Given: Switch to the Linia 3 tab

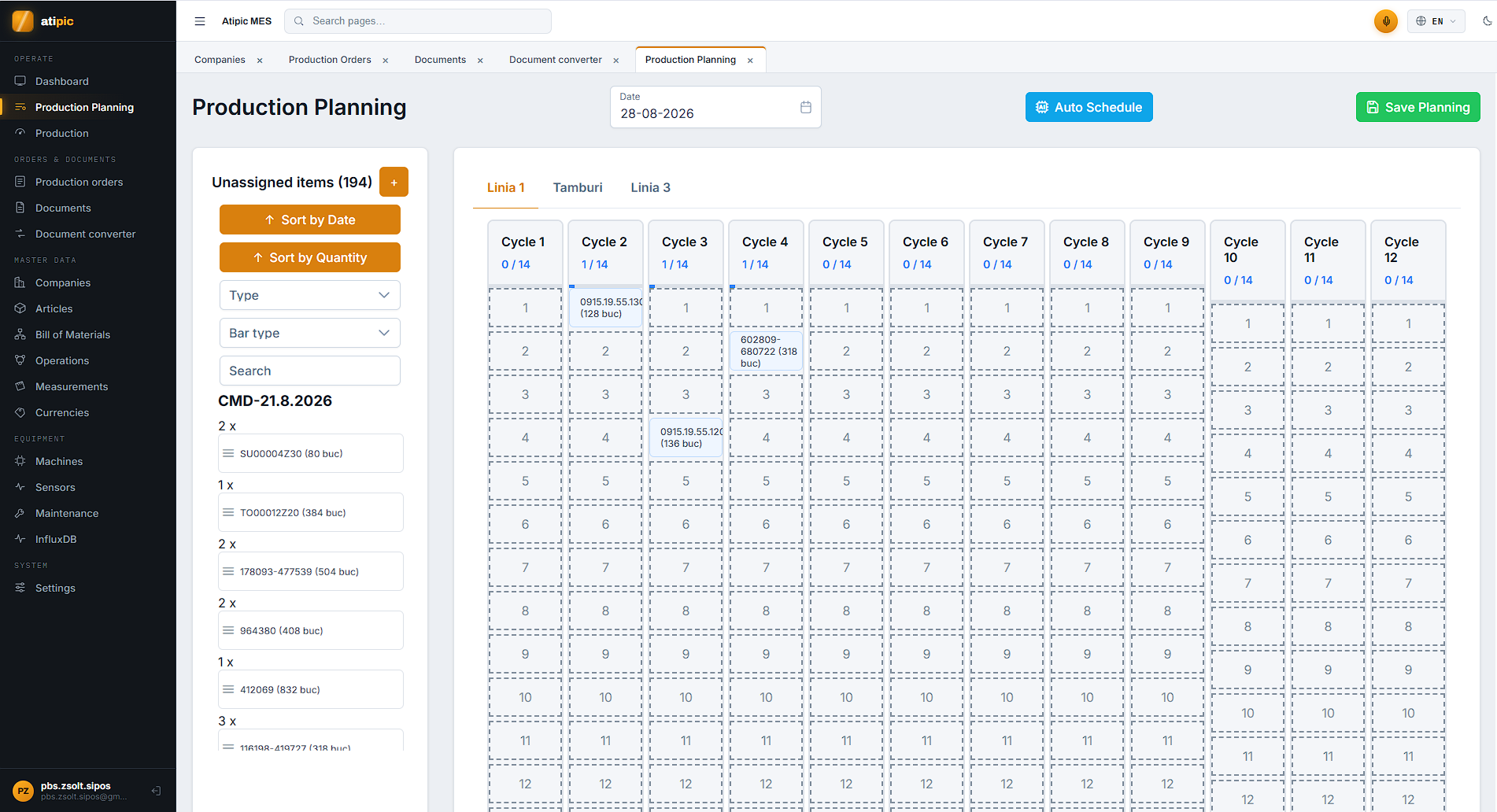Looking at the screenshot, I should (x=650, y=187).
